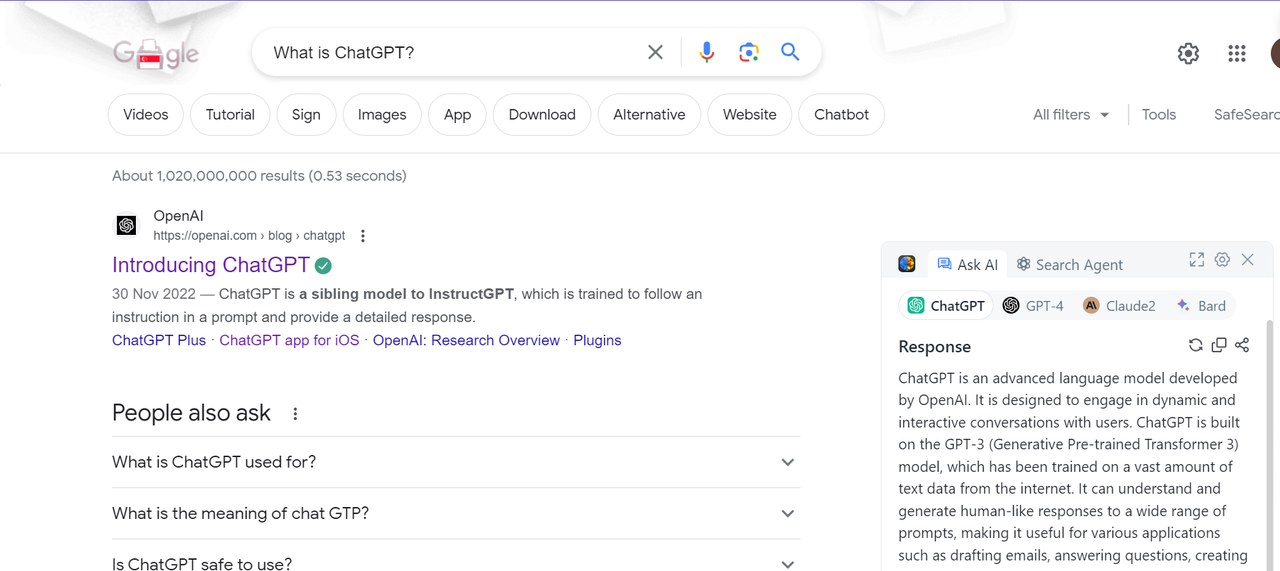Open Google apps grid icon
Screen dimensions: 1280x571
point(1237,54)
